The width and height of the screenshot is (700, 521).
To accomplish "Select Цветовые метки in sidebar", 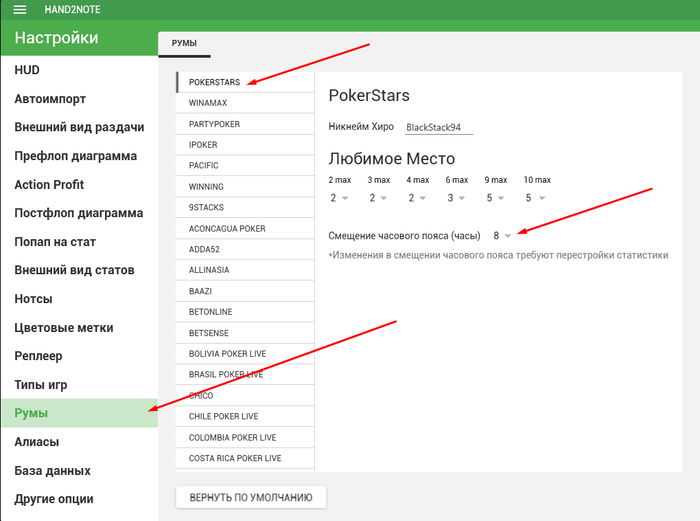I will [x=79, y=327].
